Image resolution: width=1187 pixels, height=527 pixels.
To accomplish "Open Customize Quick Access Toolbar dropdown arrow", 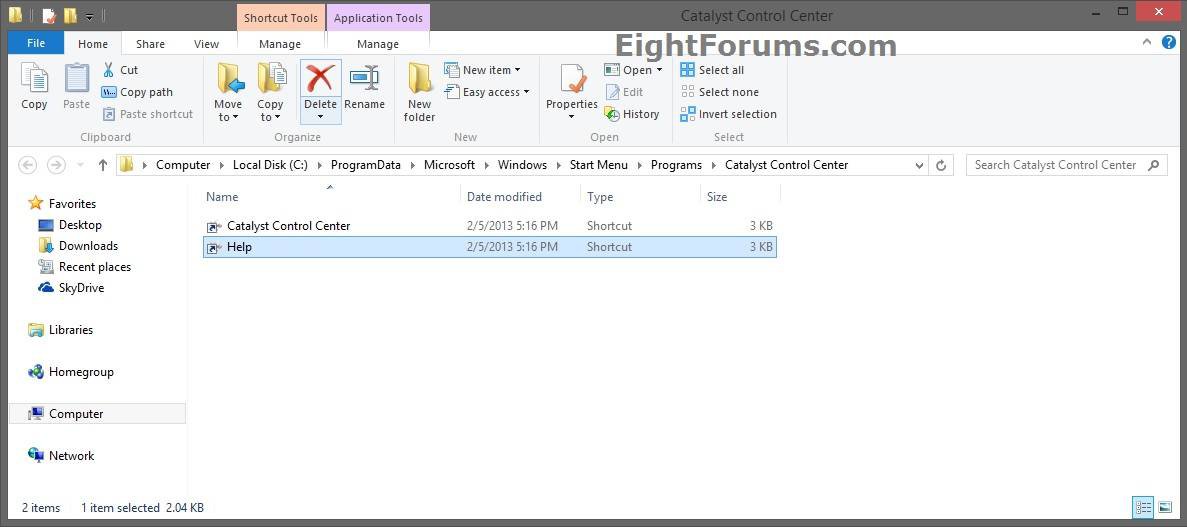I will pos(89,16).
